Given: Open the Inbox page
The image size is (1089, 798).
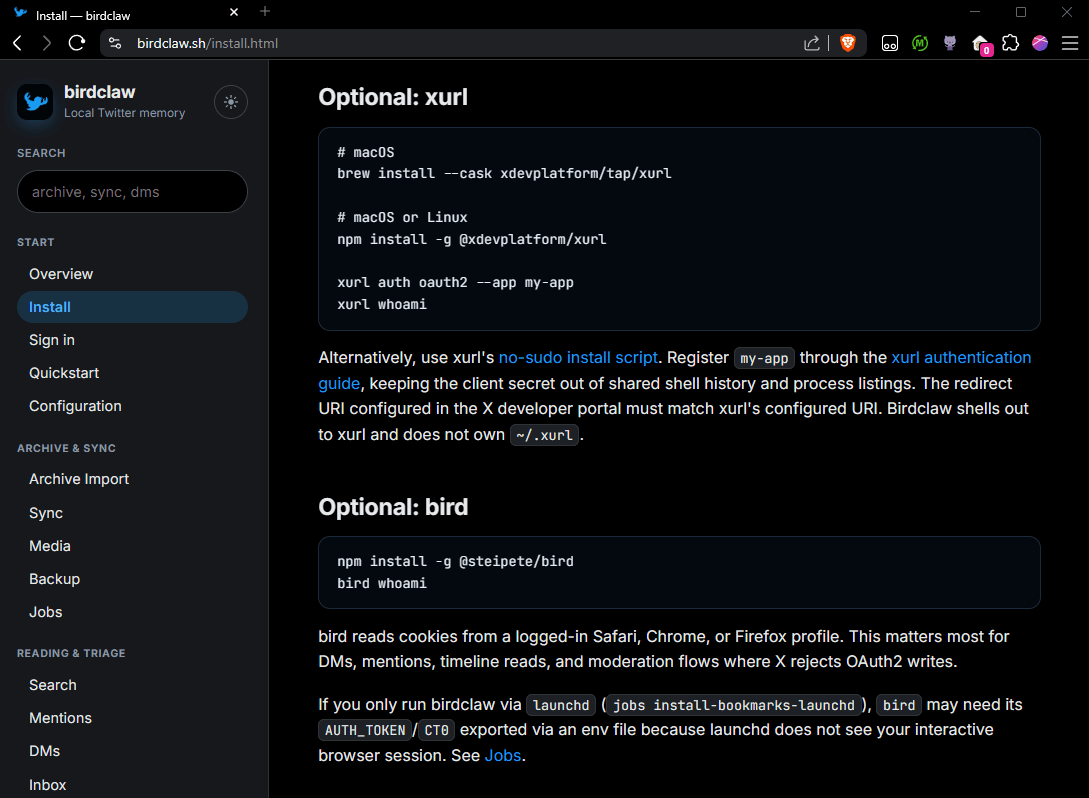Looking at the screenshot, I should (x=47, y=785).
